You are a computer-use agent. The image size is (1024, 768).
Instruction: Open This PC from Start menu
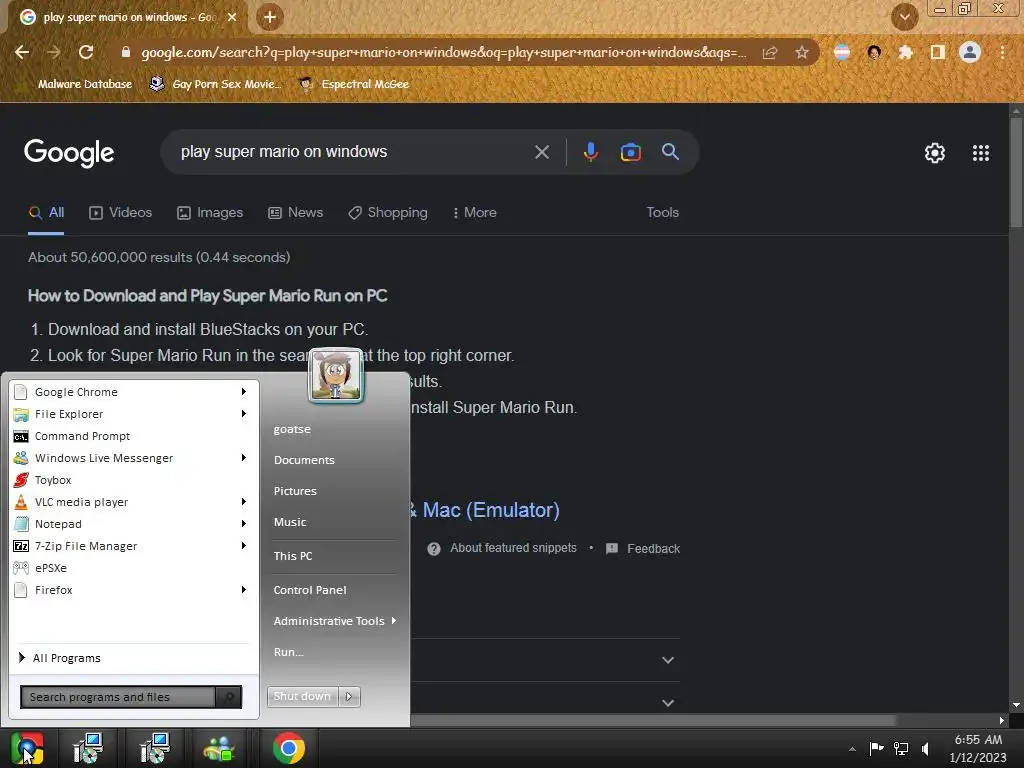coord(293,556)
